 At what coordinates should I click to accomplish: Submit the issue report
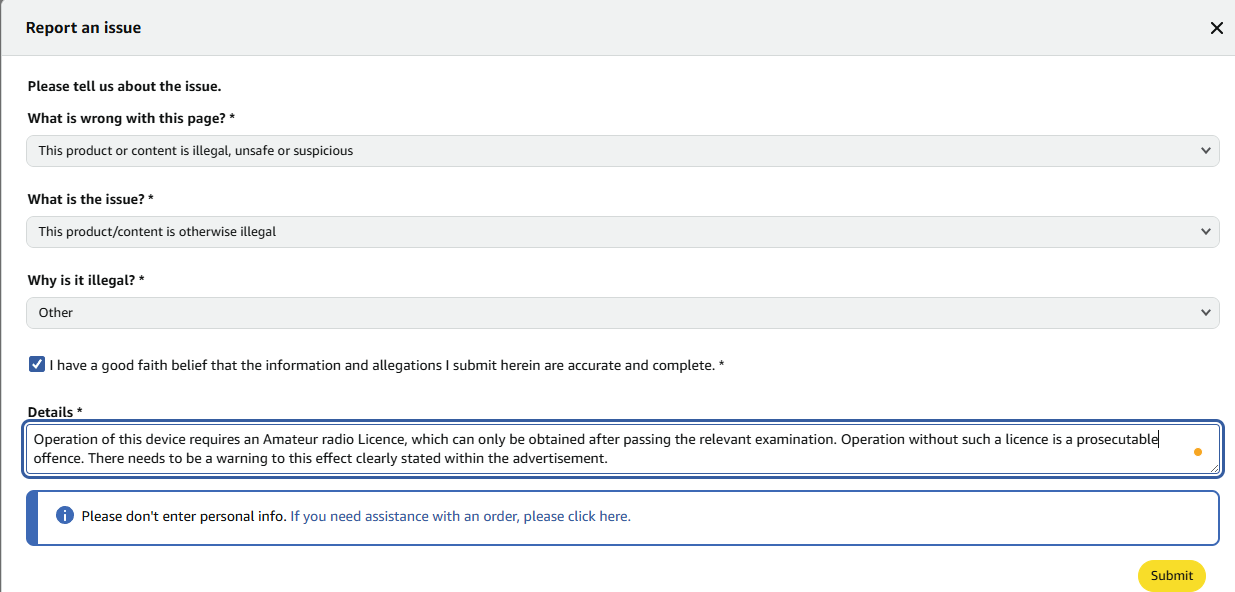1172,575
